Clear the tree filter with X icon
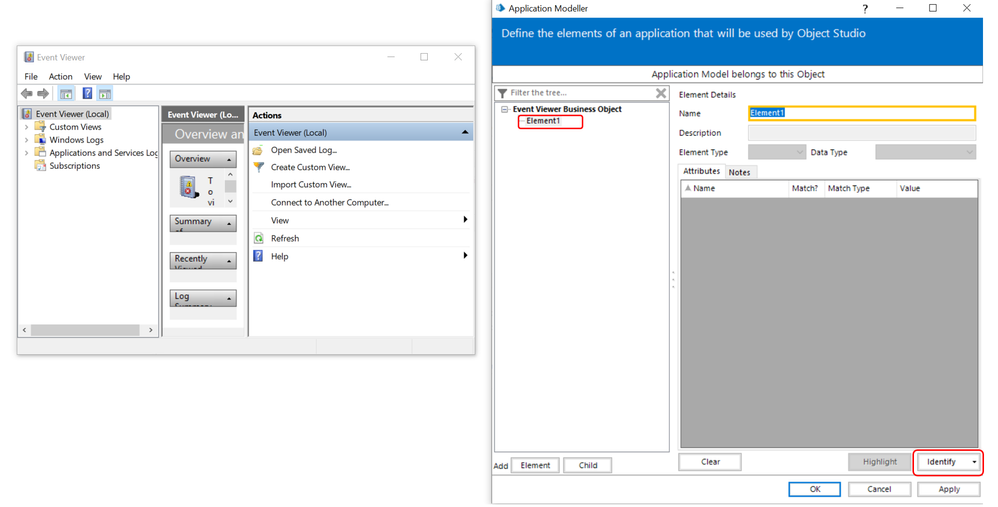998x507 pixels. pyautogui.click(x=661, y=93)
